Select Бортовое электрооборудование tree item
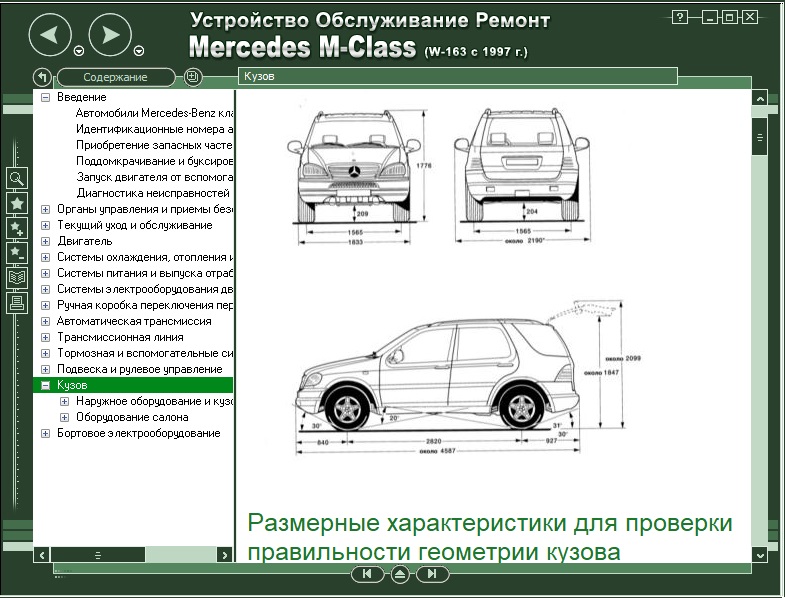The height and width of the screenshot is (598, 785). (x=139, y=434)
